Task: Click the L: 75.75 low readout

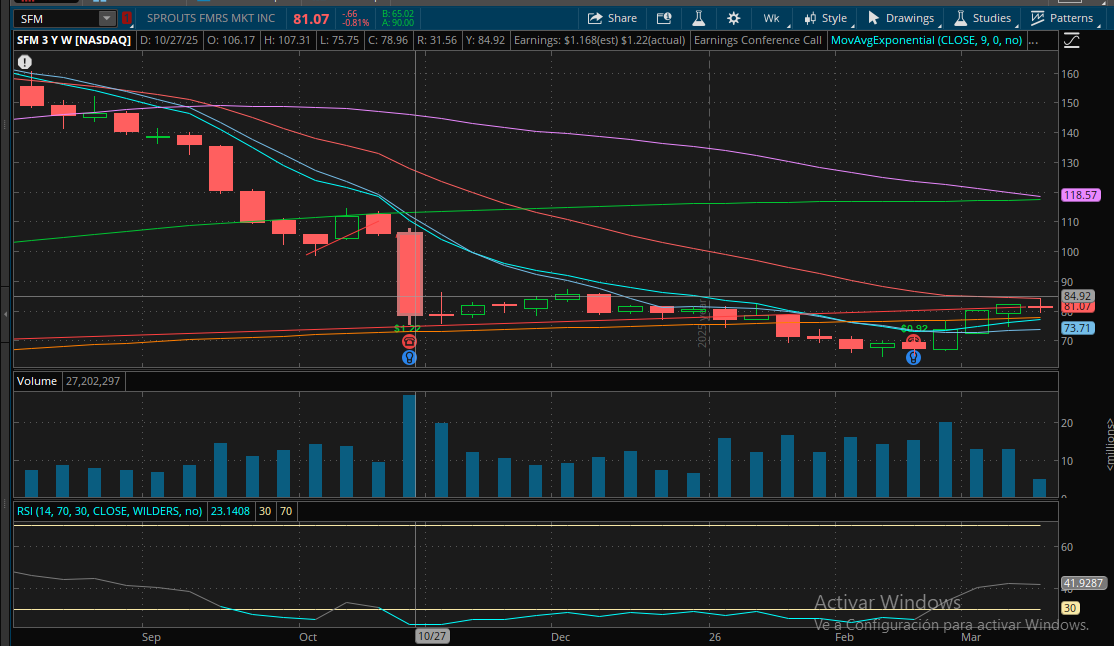Action: click(339, 41)
